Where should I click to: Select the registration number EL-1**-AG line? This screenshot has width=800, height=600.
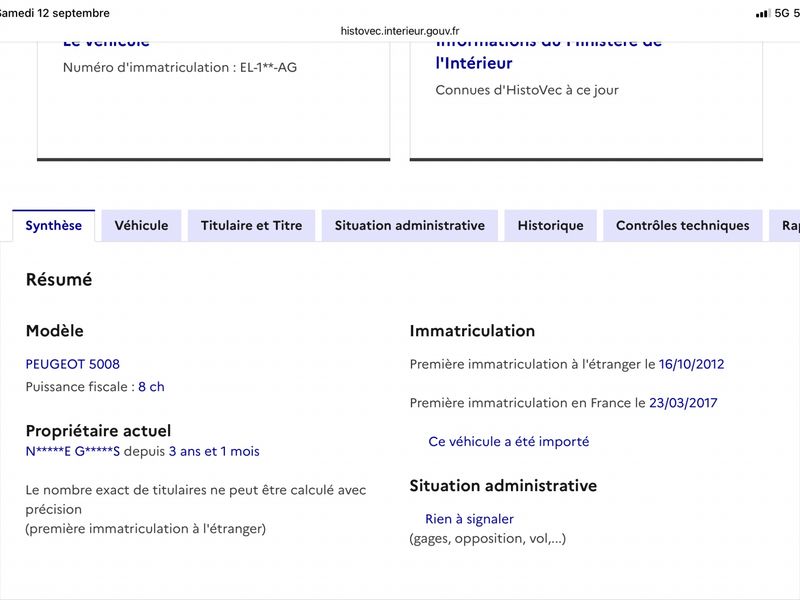click(x=180, y=67)
